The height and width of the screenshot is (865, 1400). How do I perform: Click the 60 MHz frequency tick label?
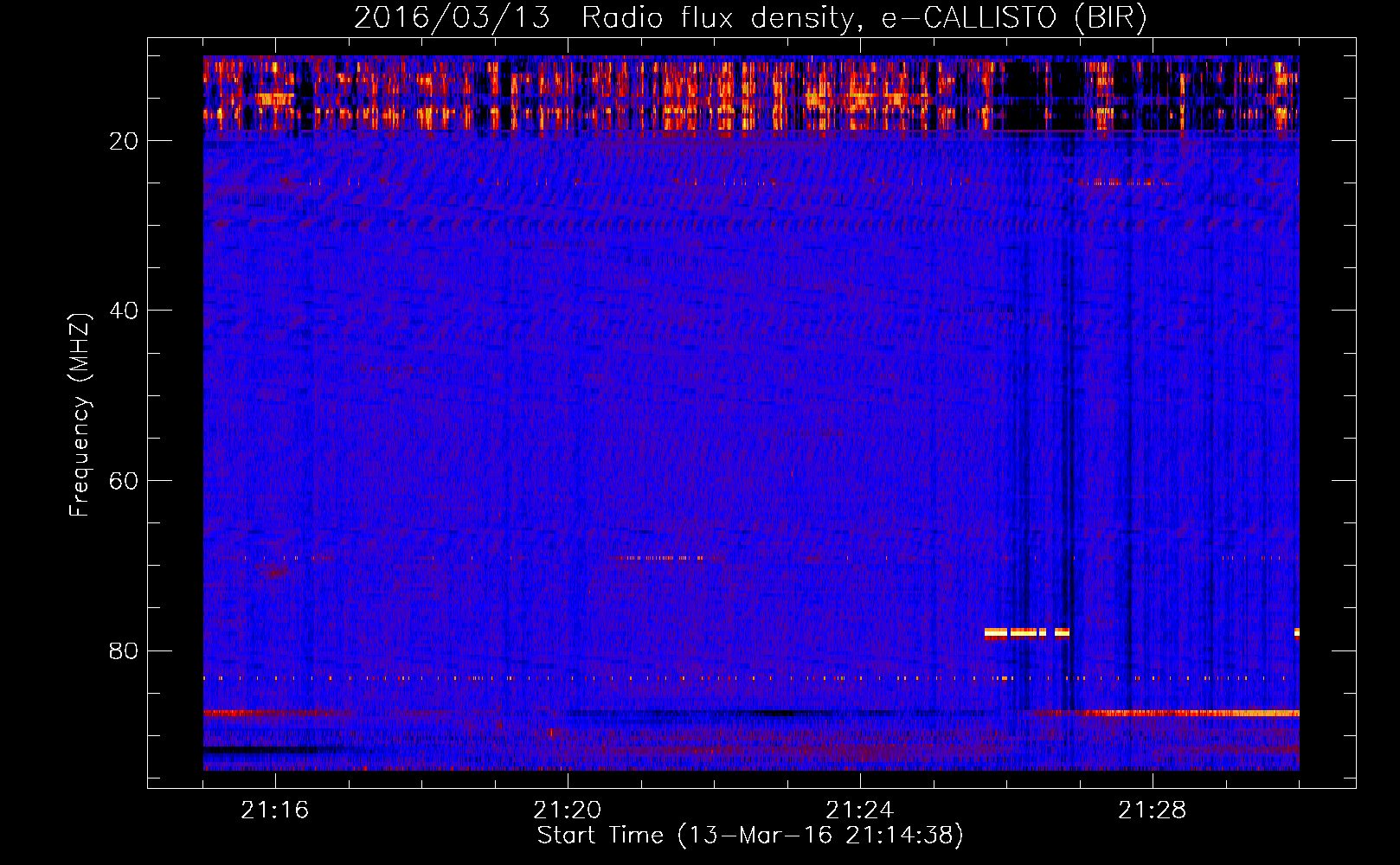point(124,482)
